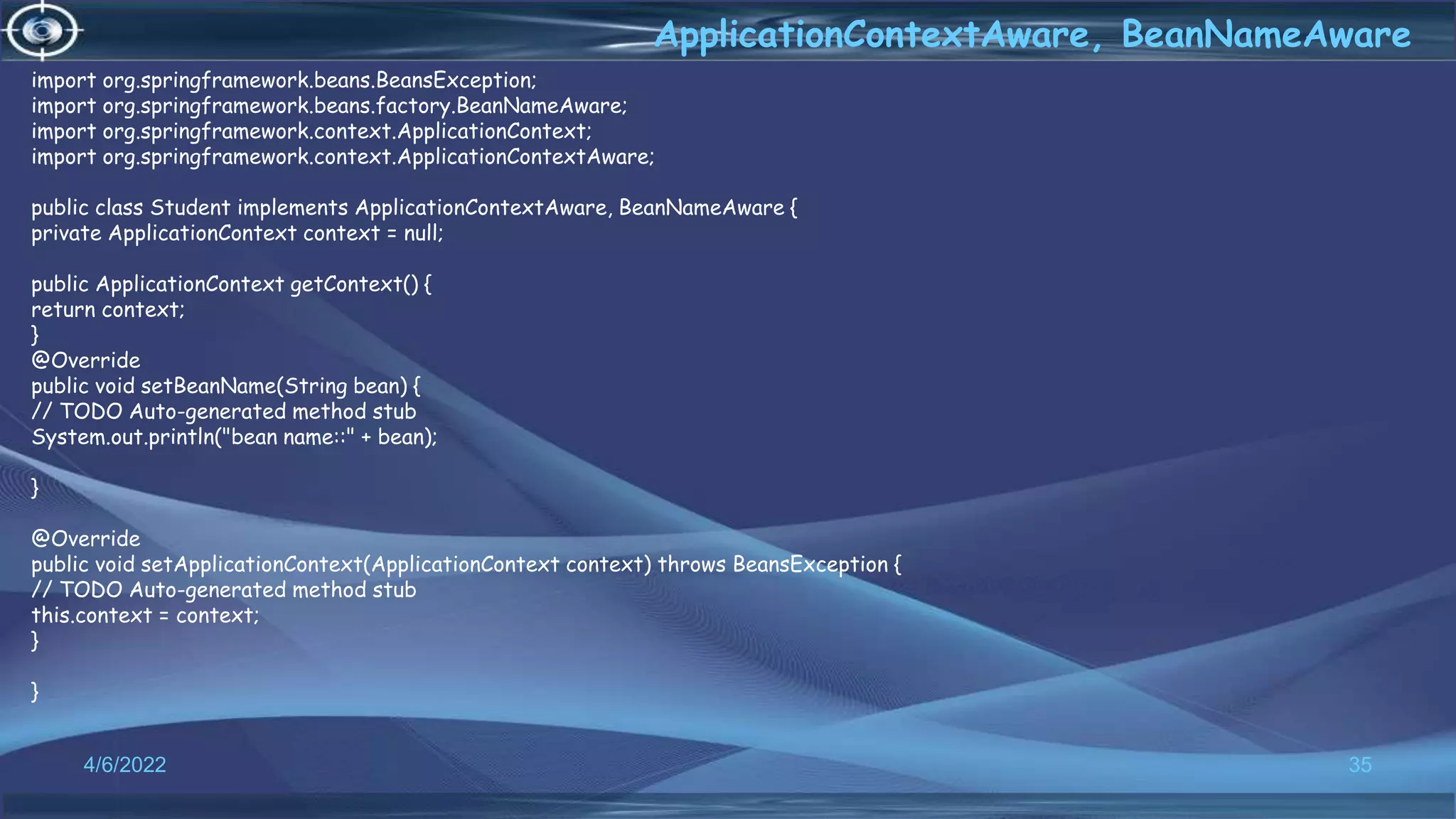The image size is (1456, 819).
Task: Click the setBeanName(String bean) signature
Action: [226, 386]
